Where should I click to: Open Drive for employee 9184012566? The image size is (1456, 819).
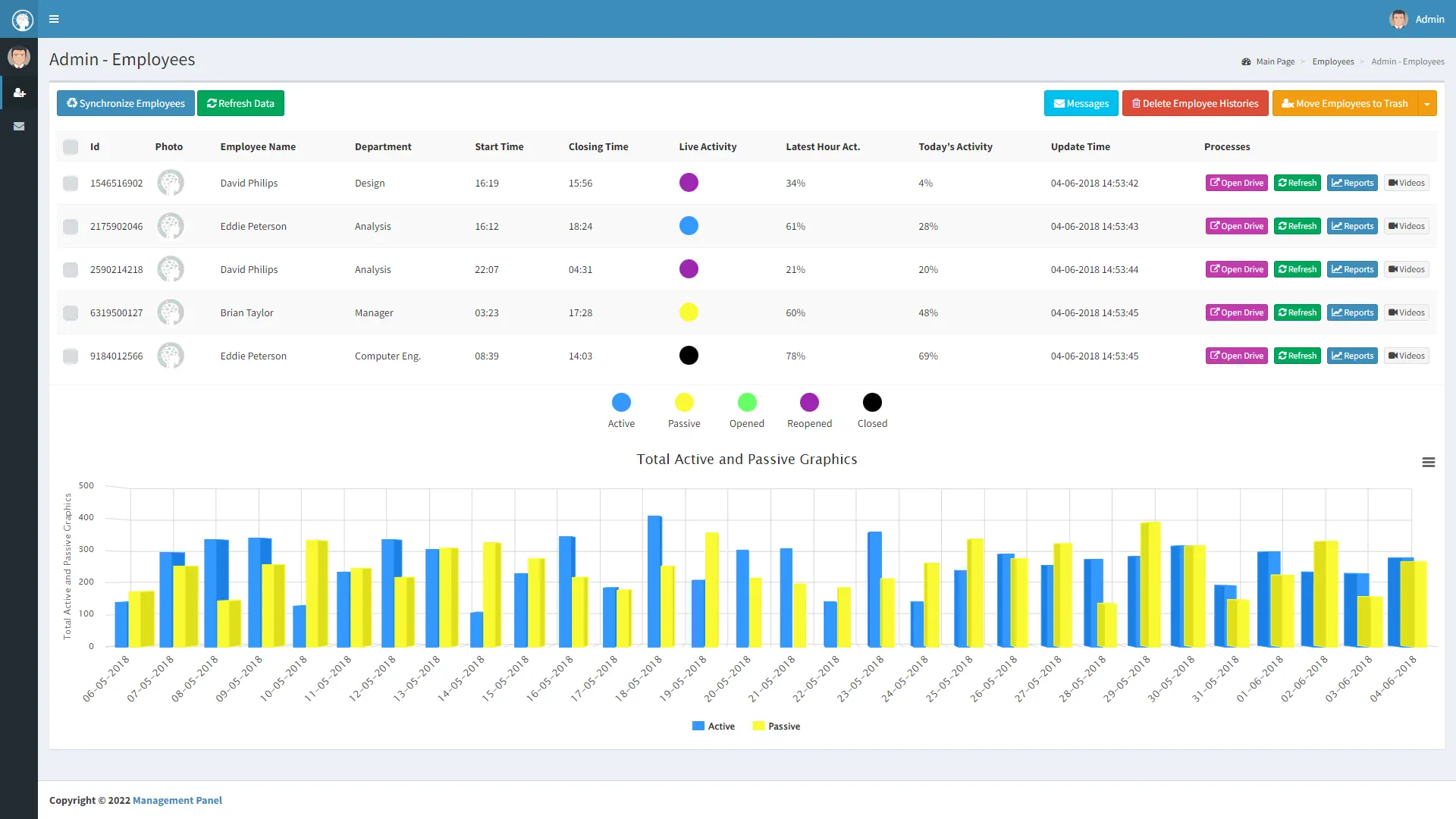click(1236, 356)
